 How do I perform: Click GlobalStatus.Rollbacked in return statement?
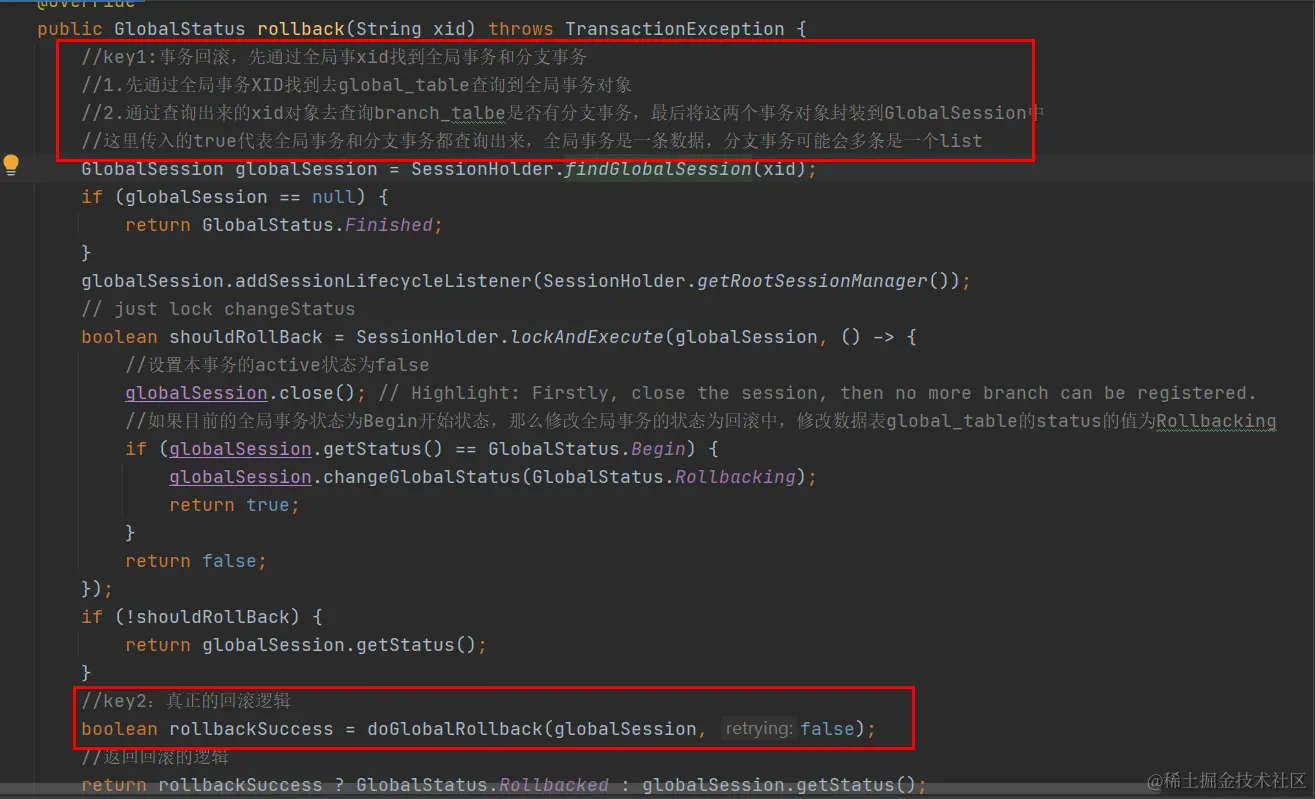482,785
